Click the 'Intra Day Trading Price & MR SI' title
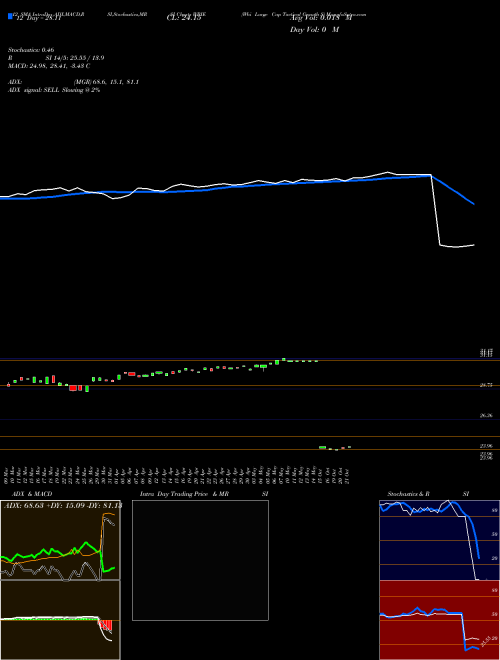This screenshot has width=500, height=660. (204, 494)
